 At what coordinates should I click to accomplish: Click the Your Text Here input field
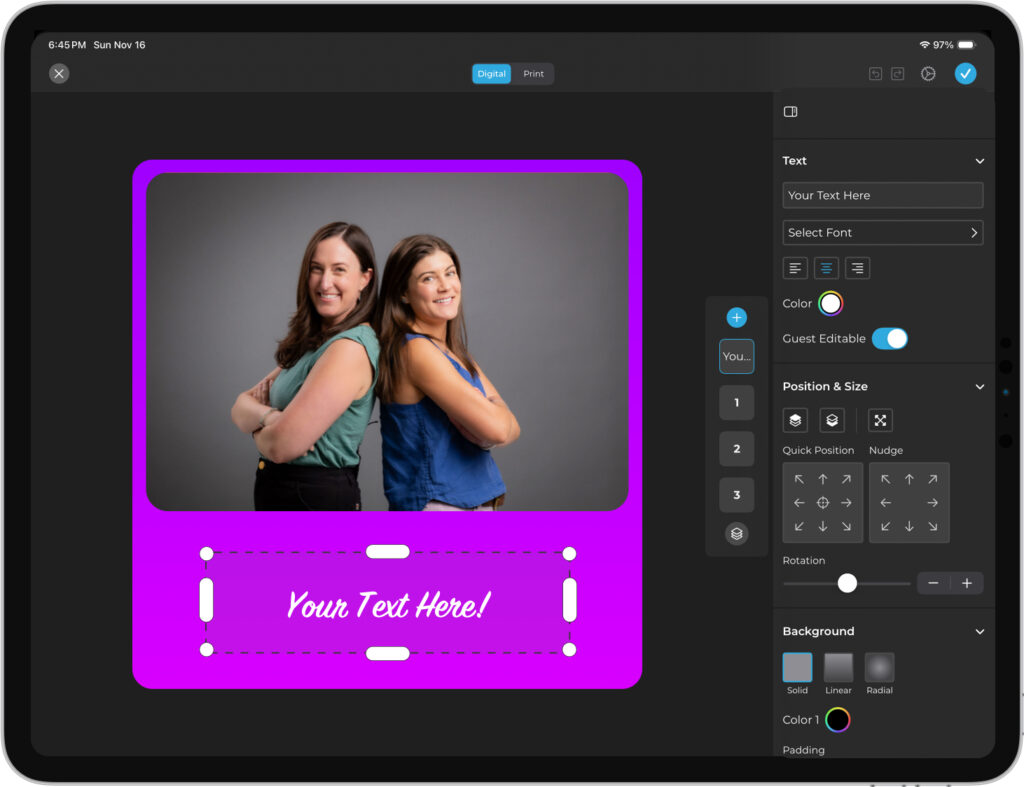click(x=882, y=196)
